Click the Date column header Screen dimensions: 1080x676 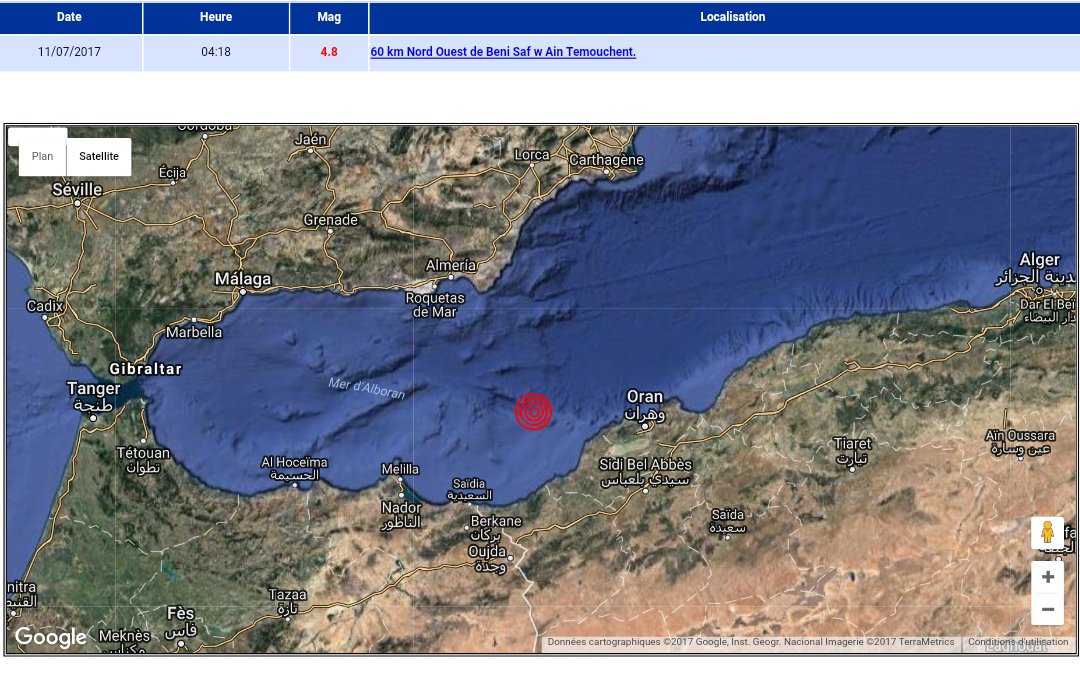click(70, 17)
